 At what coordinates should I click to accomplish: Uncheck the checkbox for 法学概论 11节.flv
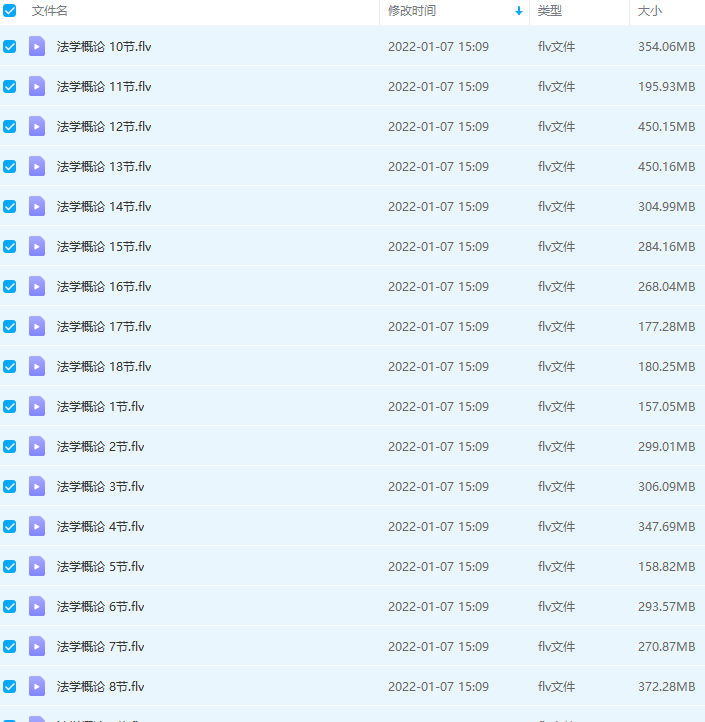click(10, 87)
